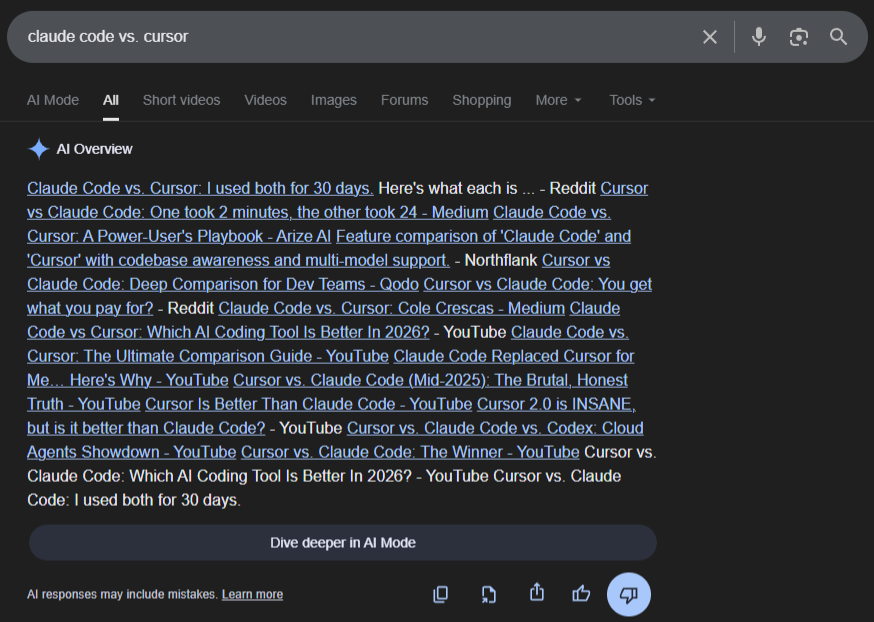This screenshot has width=874, height=622.
Task: Click the magnifying glass to search
Action: point(838,36)
